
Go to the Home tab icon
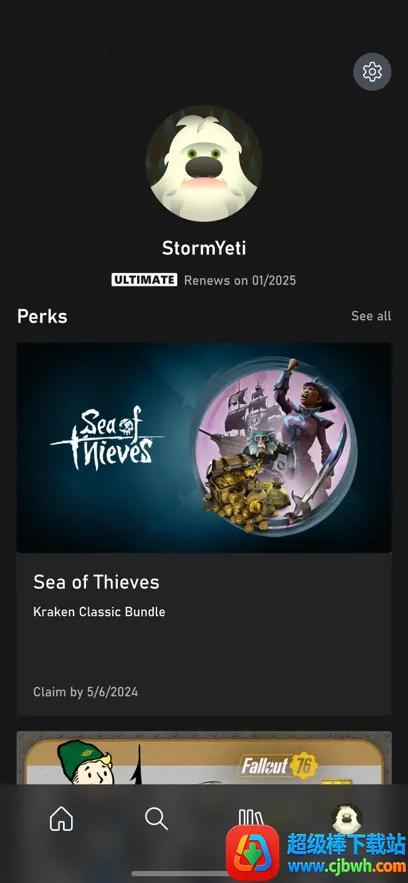tap(61, 818)
